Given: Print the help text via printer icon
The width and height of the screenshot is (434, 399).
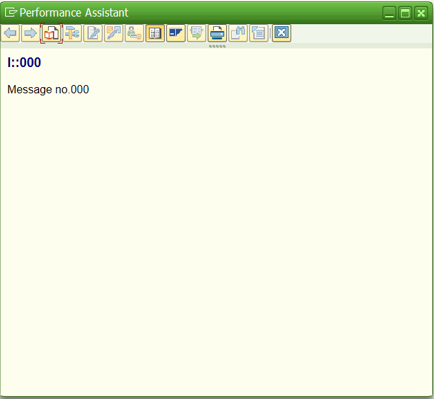Looking at the screenshot, I should click(217, 33).
